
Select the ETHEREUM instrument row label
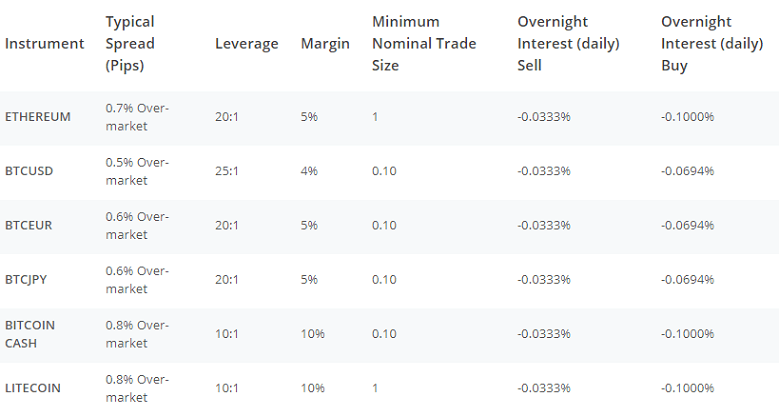38,117
